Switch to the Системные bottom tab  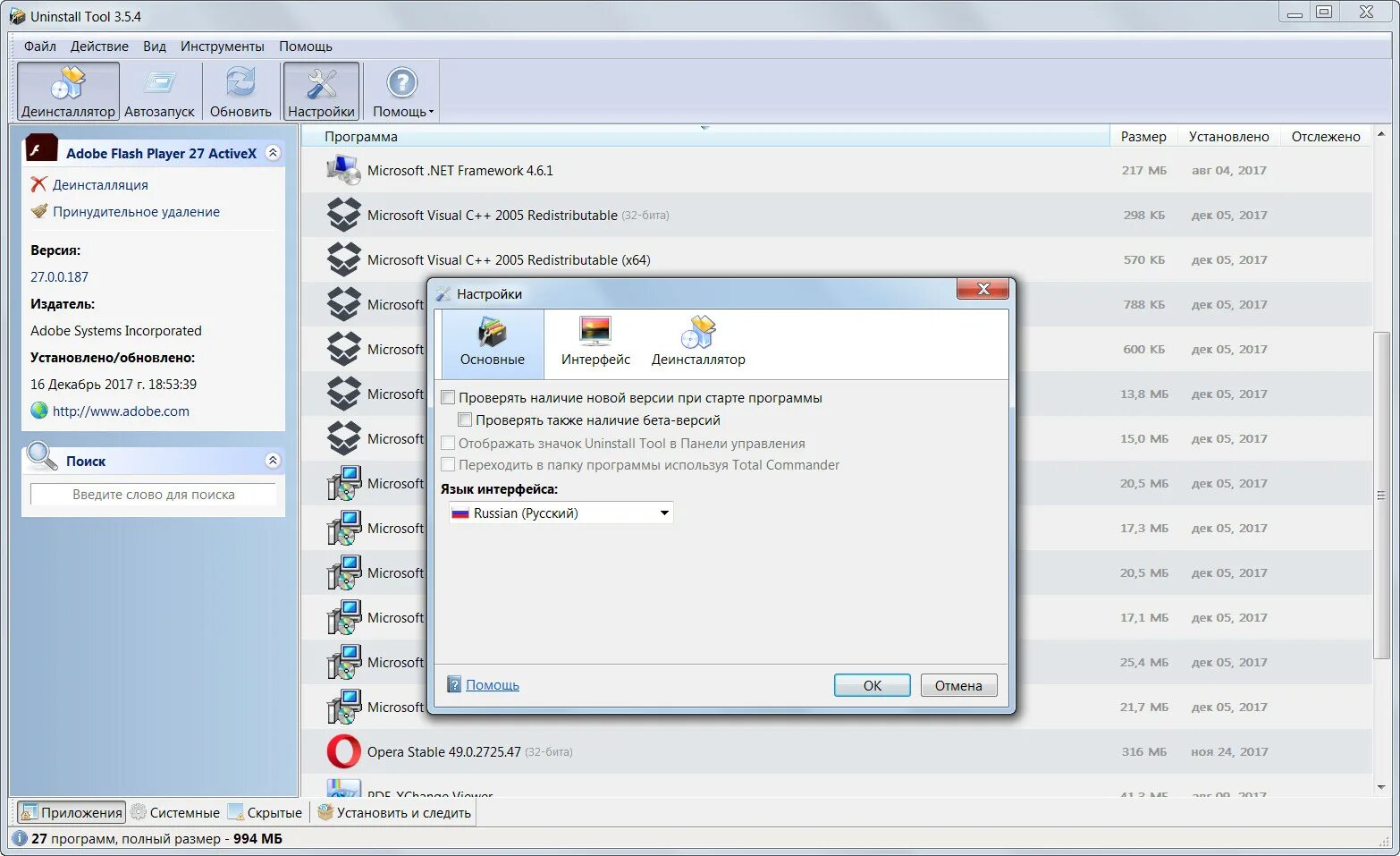point(175,812)
